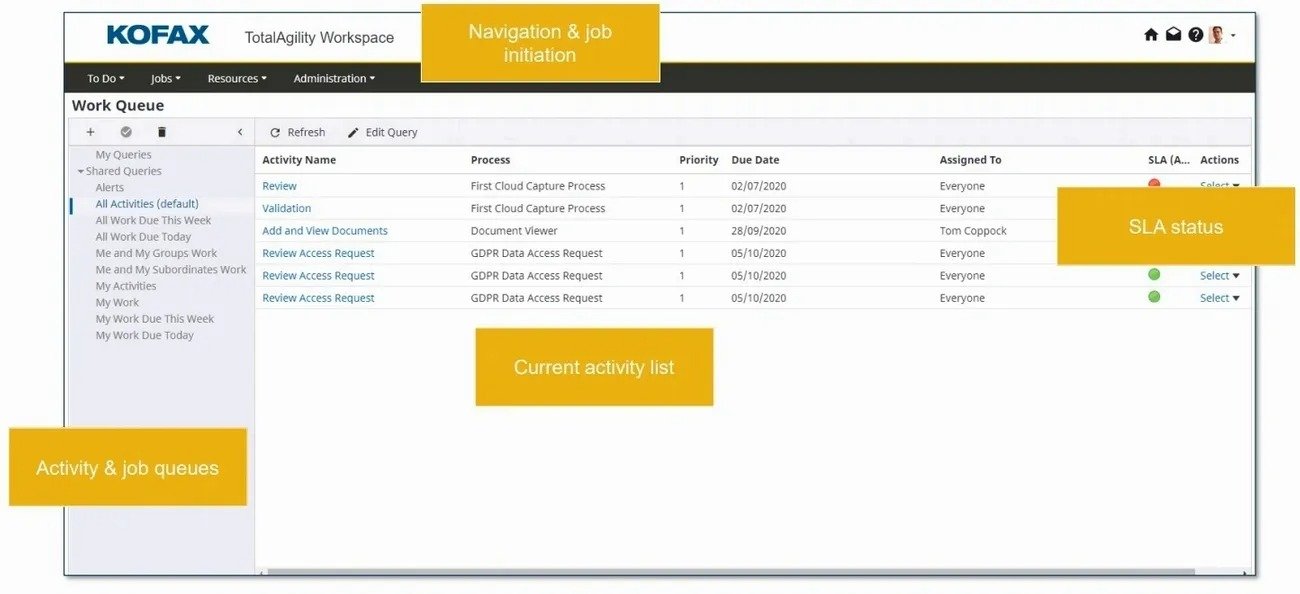The height and width of the screenshot is (594, 1300).
Task: Open the Jobs dropdown menu
Action: click(165, 78)
